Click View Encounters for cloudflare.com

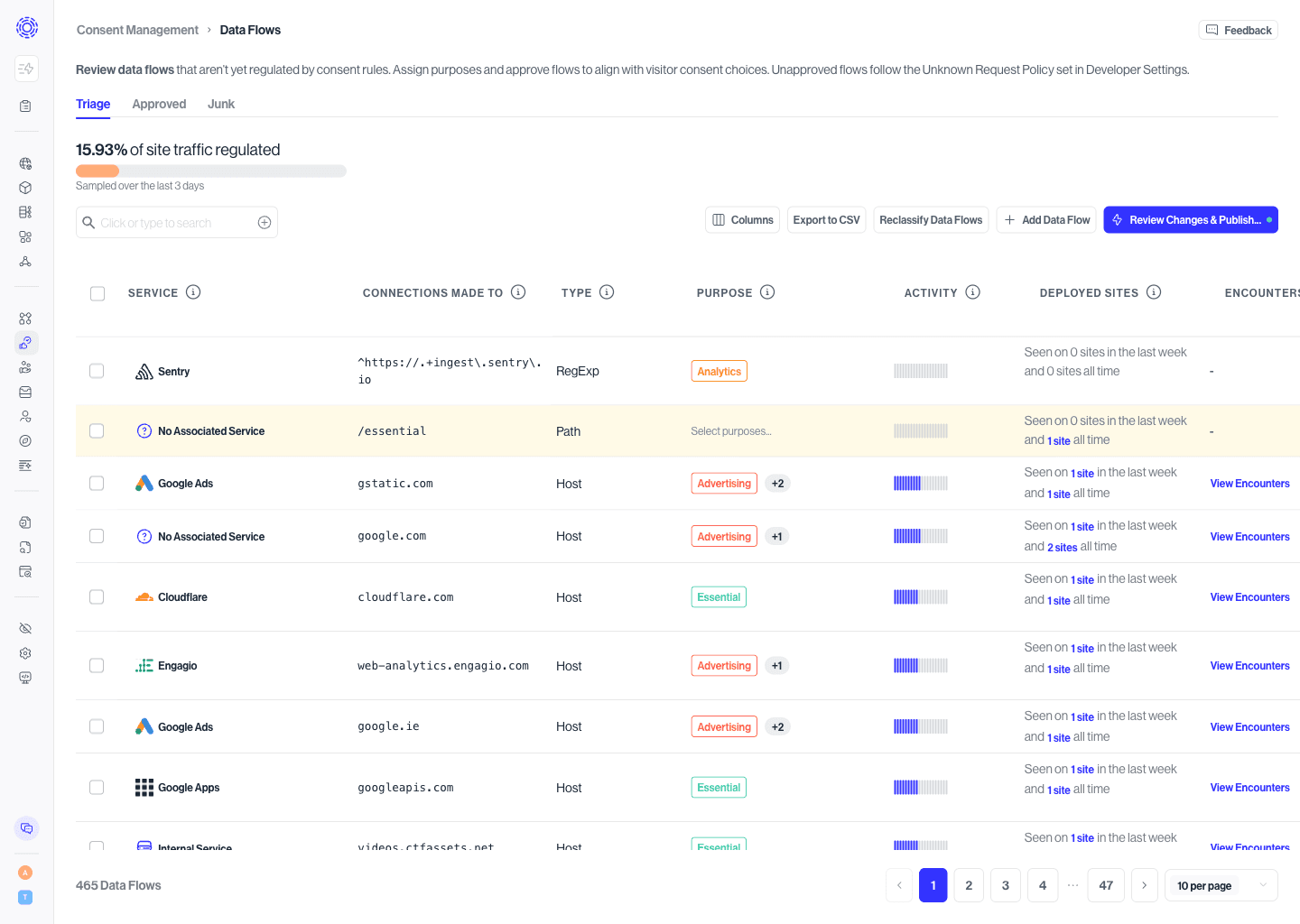coord(1249,597)
